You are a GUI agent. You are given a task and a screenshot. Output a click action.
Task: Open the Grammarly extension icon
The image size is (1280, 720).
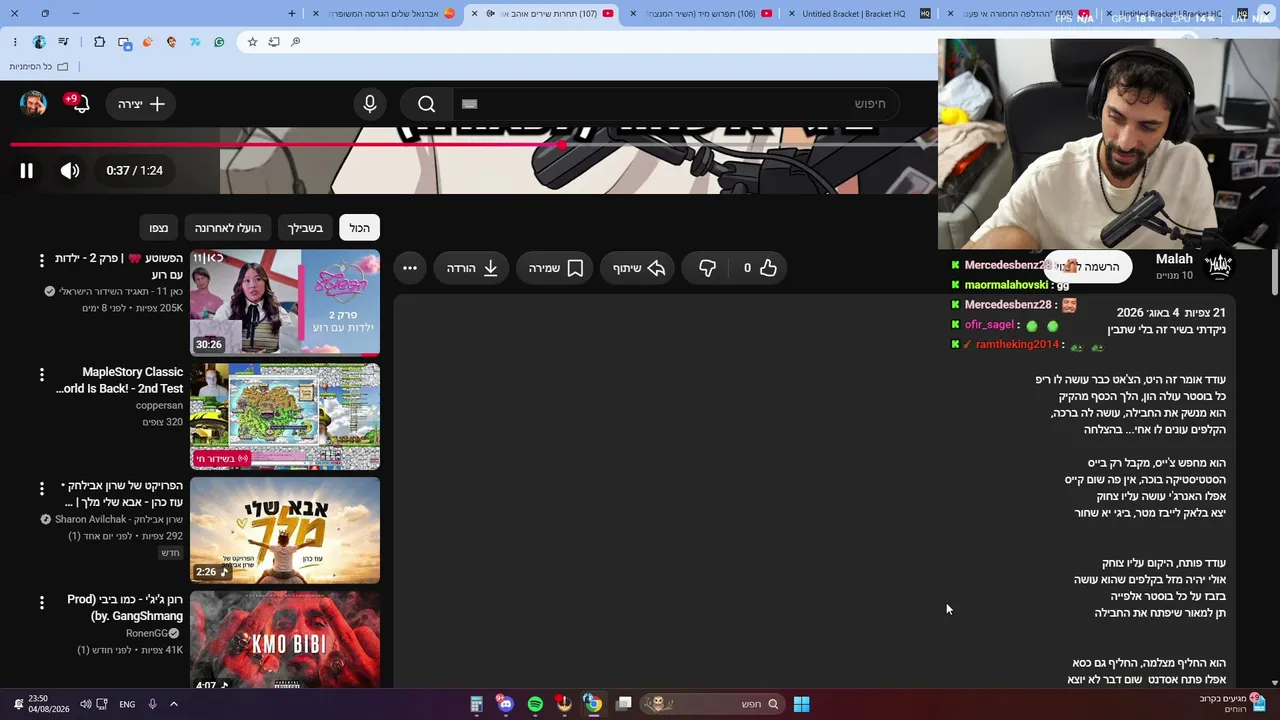tap(219, 42)
